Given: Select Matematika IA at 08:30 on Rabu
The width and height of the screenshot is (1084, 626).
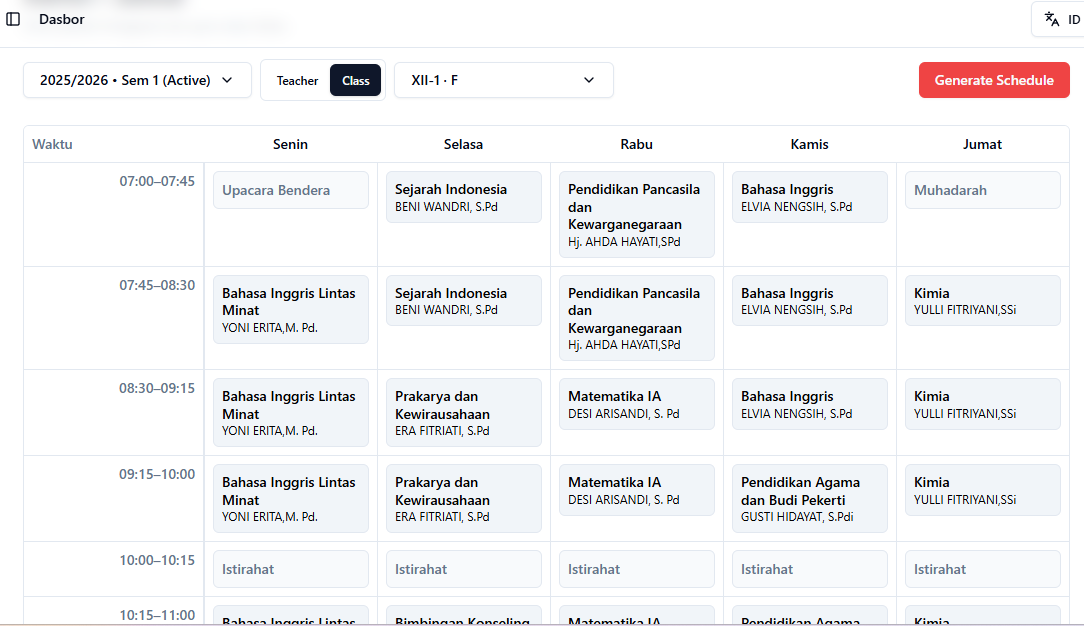Looking at the screenshot, I should point(636,403).
